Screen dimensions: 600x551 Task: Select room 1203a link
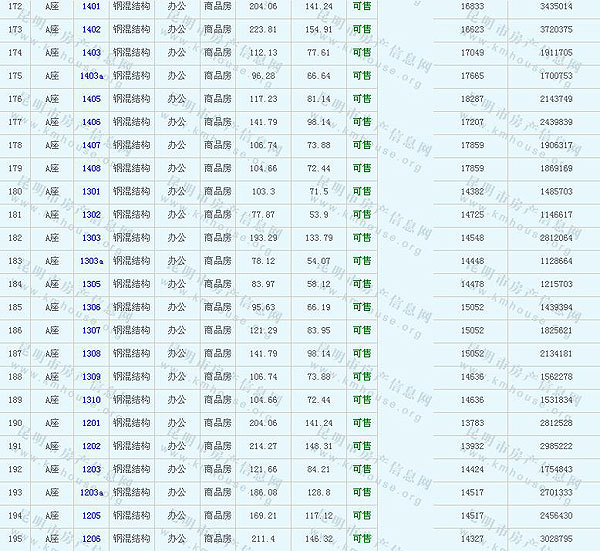(91, 492)
